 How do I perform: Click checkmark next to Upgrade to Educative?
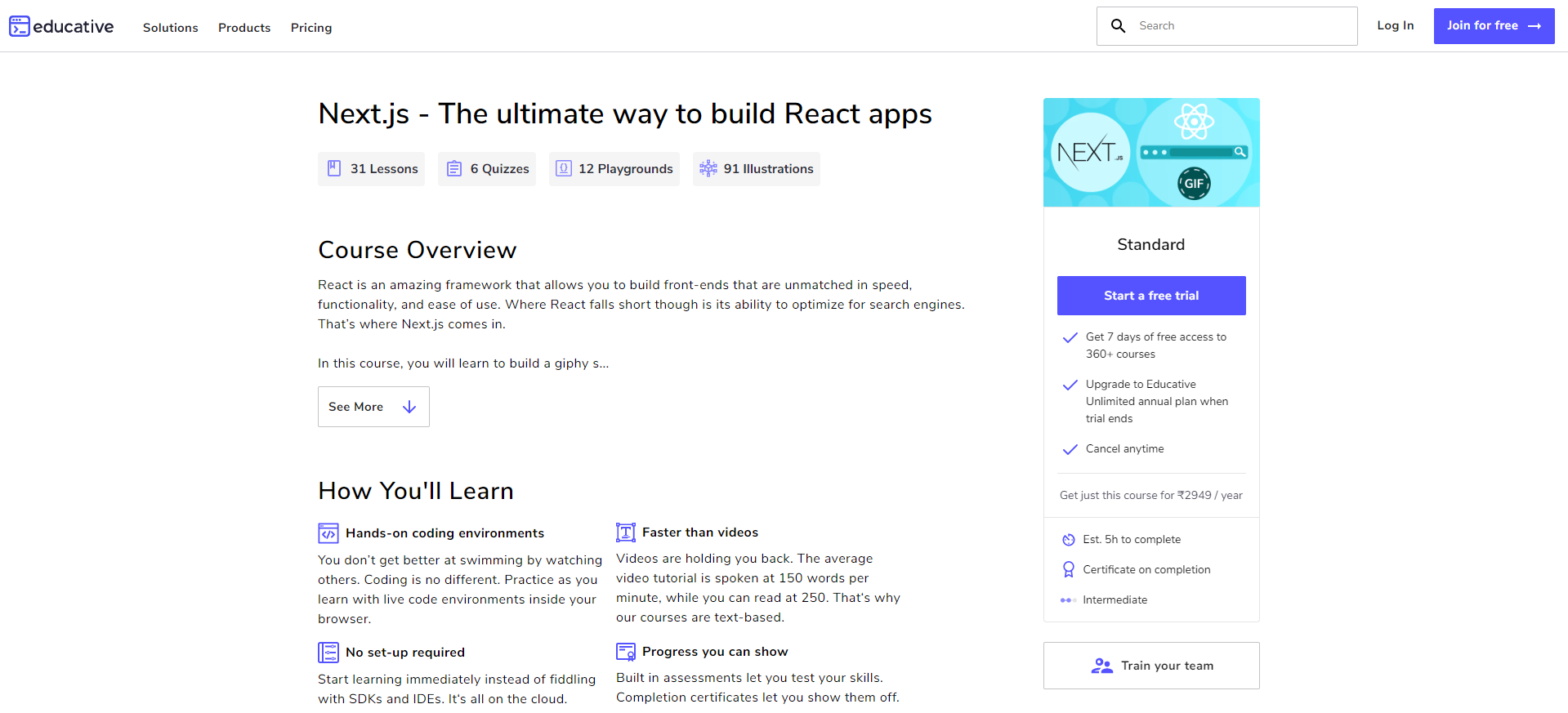(1070, 385)
